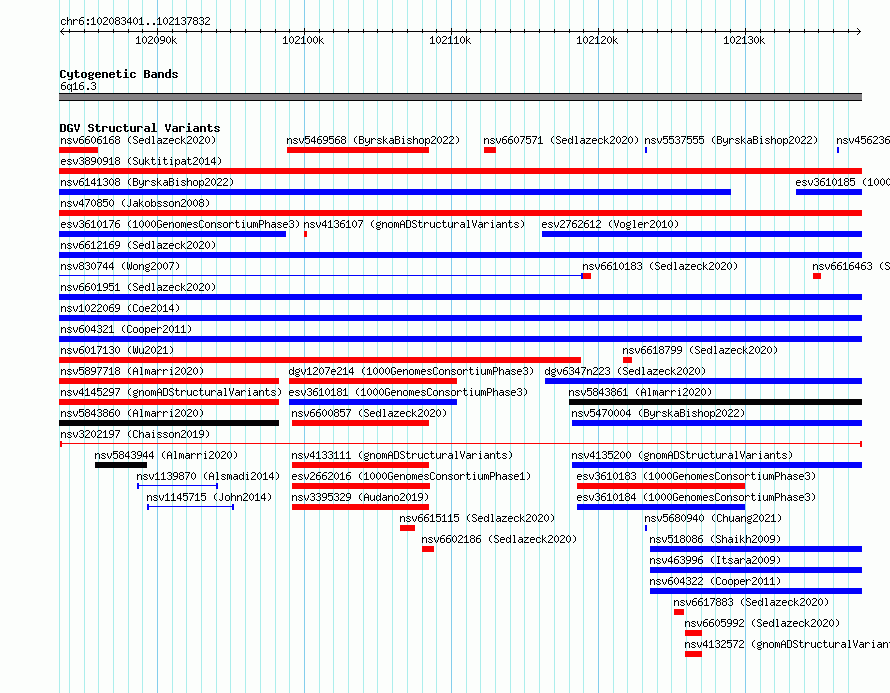Viewport: 890px width, 693px height.
Task: Open nsv3202197 (Chaisson2019) variant
Action: (135, 434)
